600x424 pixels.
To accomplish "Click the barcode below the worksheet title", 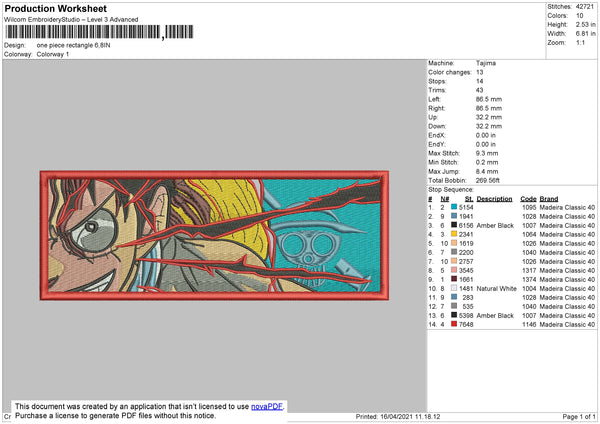I will [x=99, y=32].
